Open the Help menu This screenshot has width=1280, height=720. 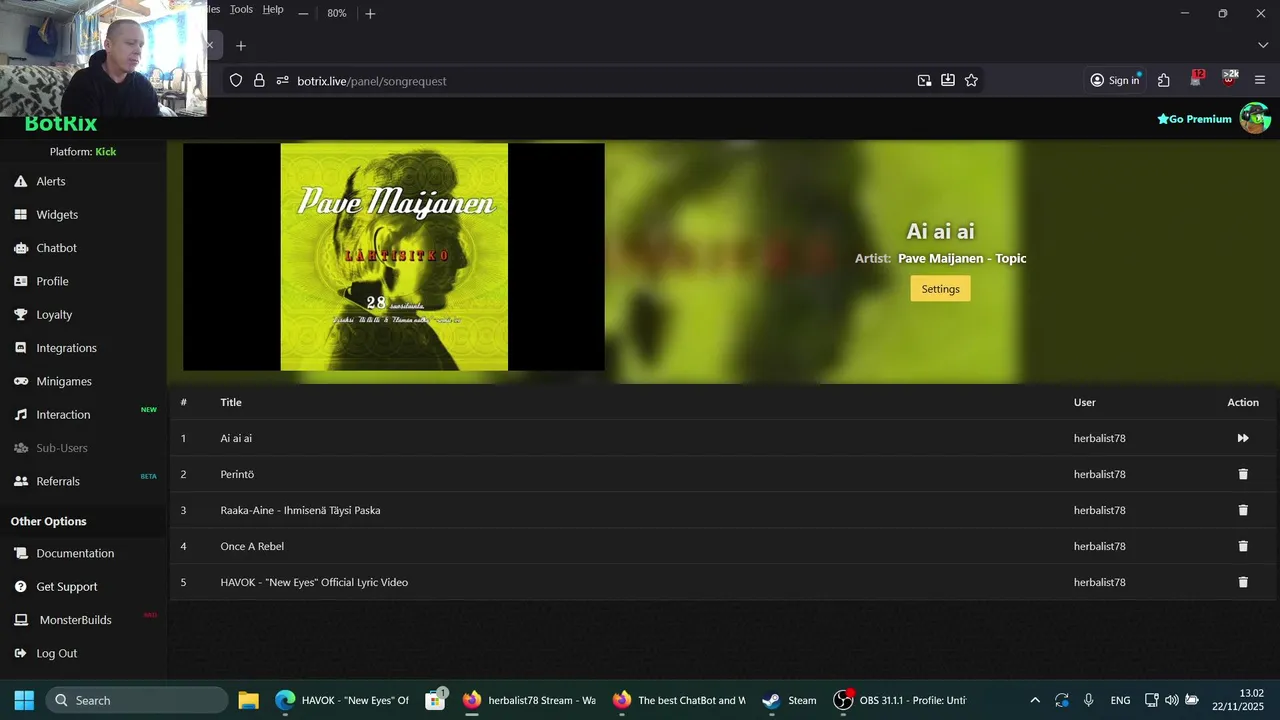[273, 9]
